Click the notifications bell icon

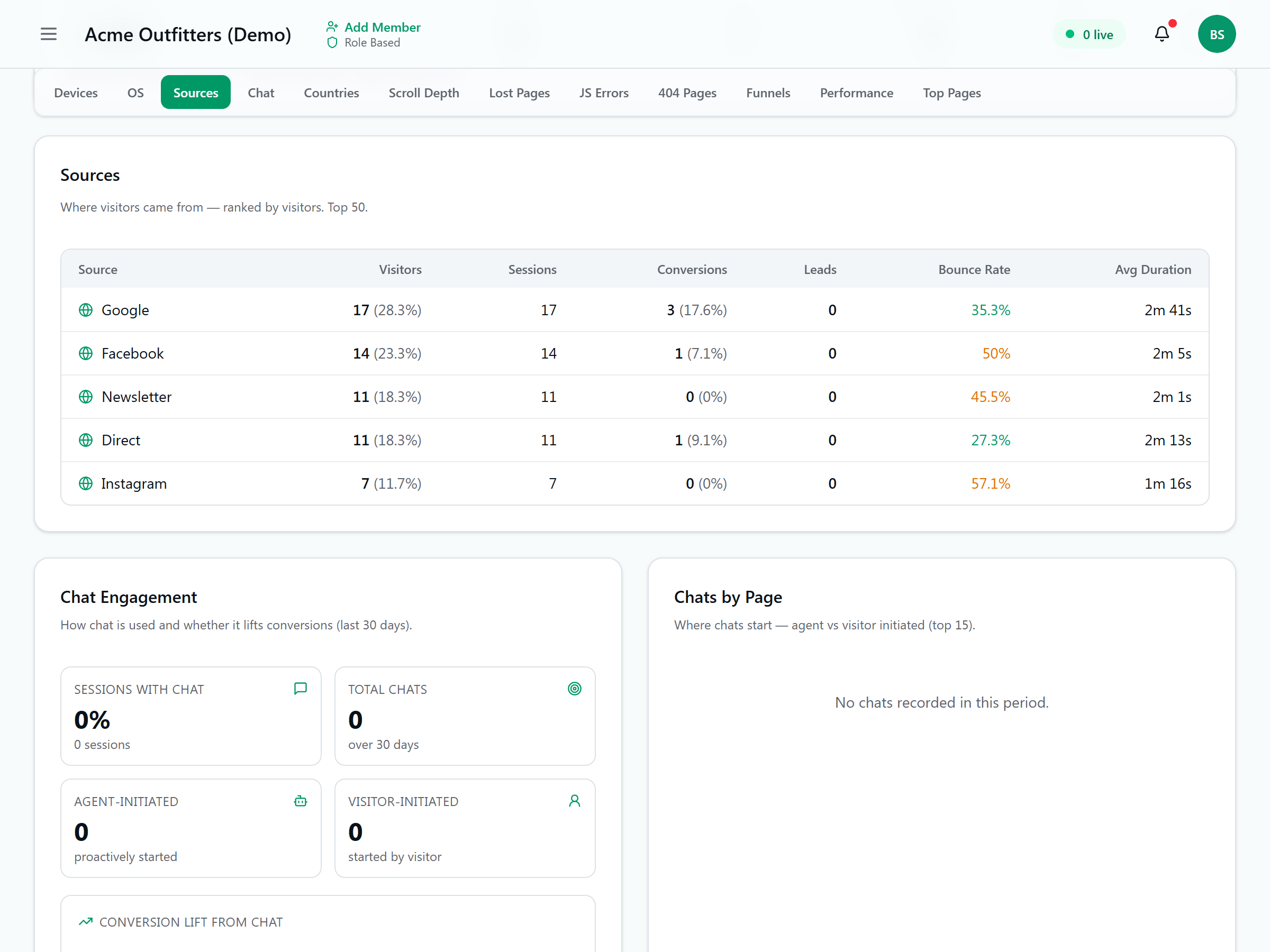tap(1162, 34)
